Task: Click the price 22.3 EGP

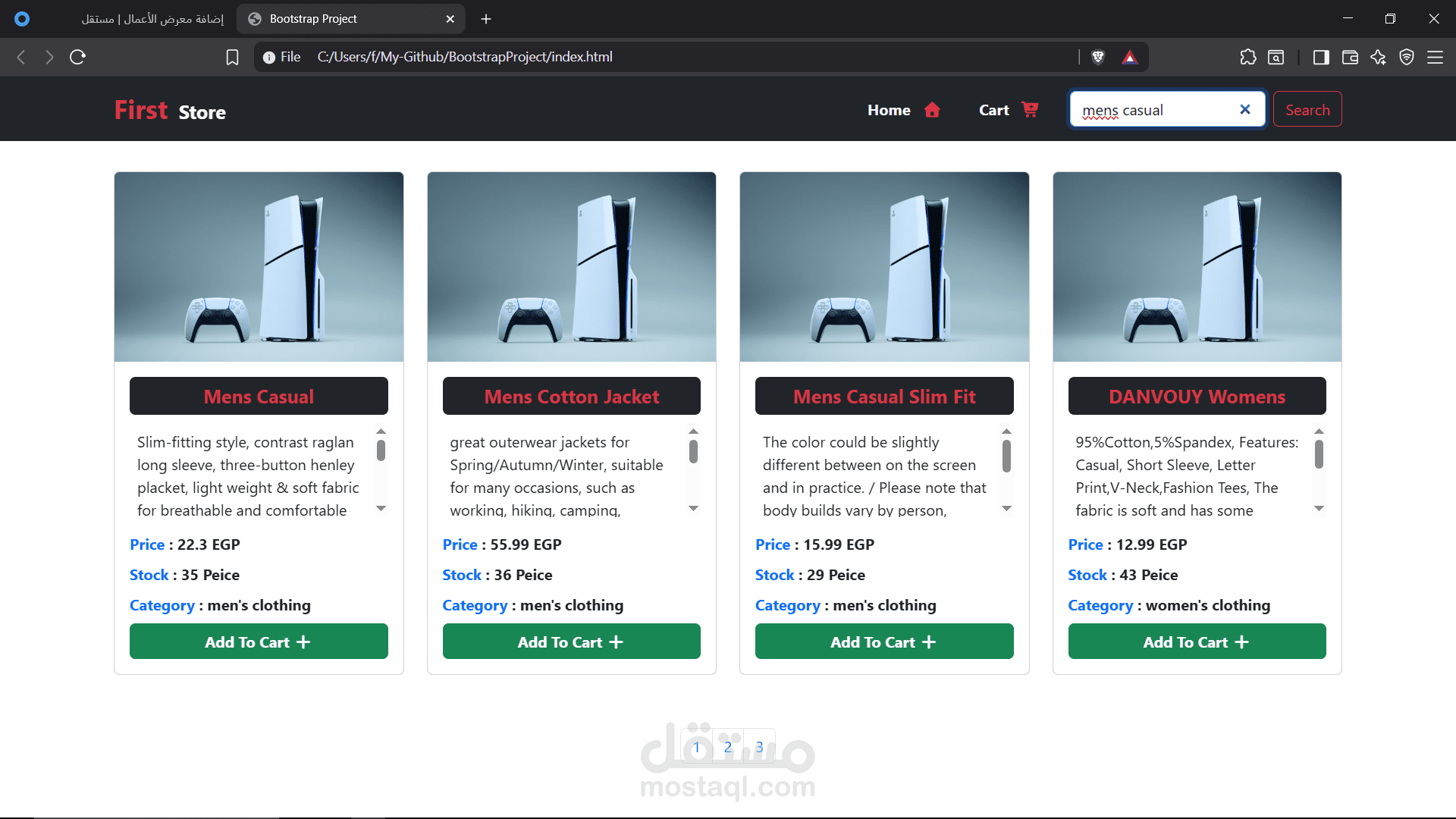Action: [x=209, y=544]
